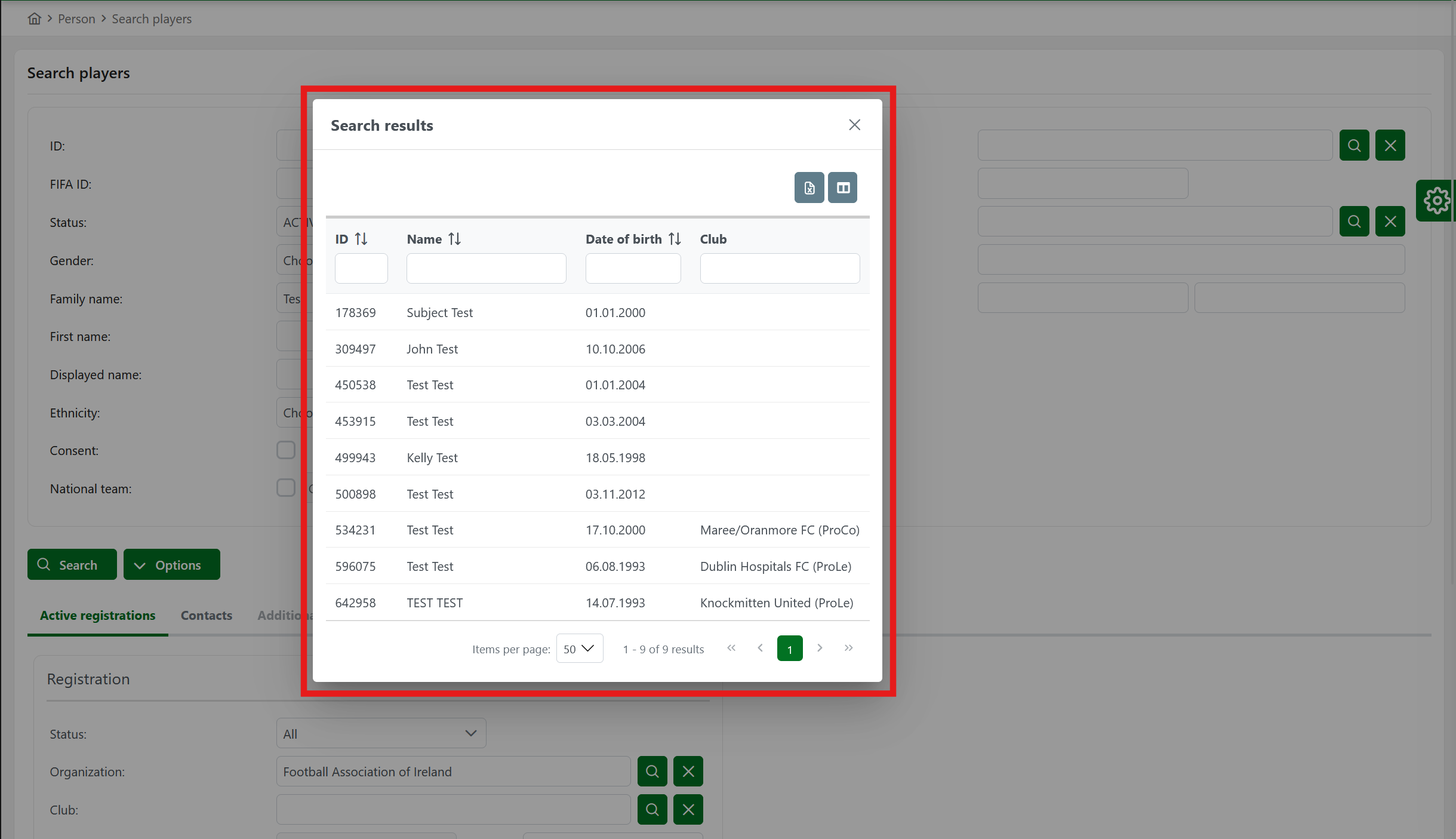This screenshot has width=1456, height=839.
Task: Sort results by Name column arrows
Action: click(x=454, y=239)
